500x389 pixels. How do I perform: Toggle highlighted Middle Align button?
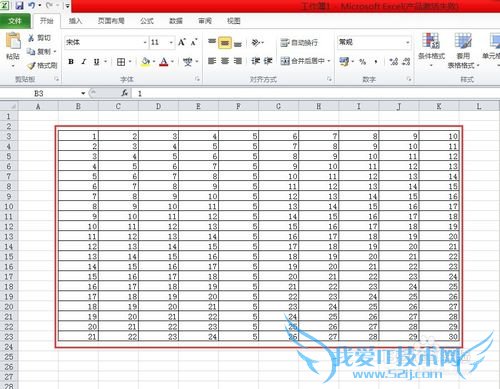pyautogui.click(x=225, y=43)
